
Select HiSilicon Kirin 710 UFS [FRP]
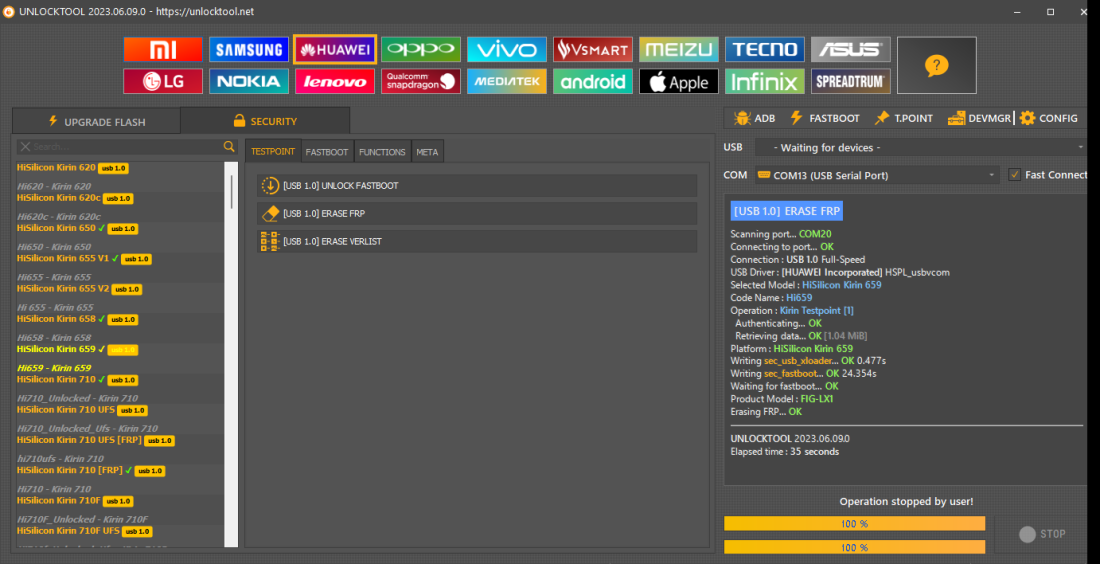click(x=95, y=440)
